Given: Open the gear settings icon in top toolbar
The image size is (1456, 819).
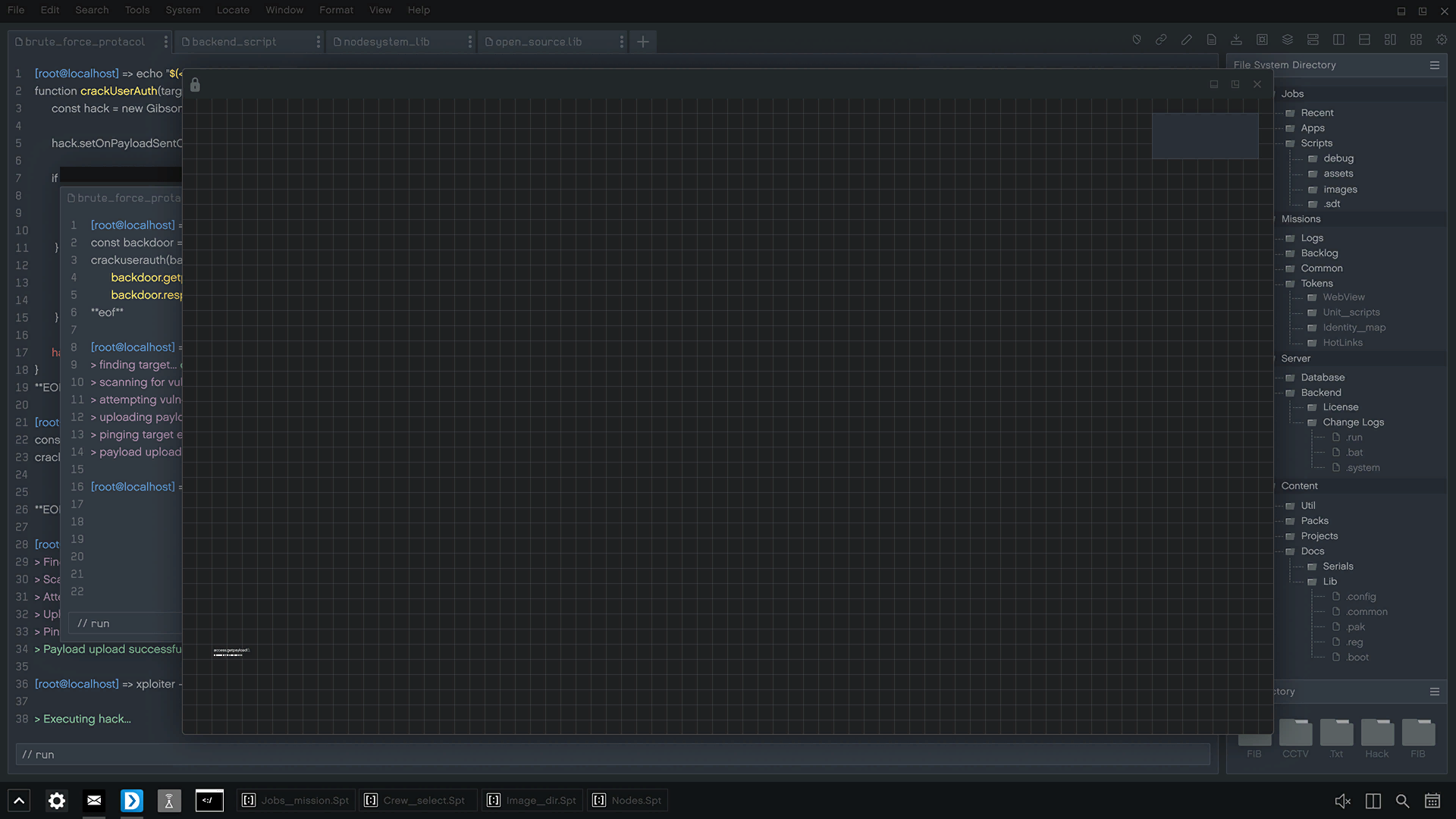Looking at the screenshot, I should tap(1442, 39).
